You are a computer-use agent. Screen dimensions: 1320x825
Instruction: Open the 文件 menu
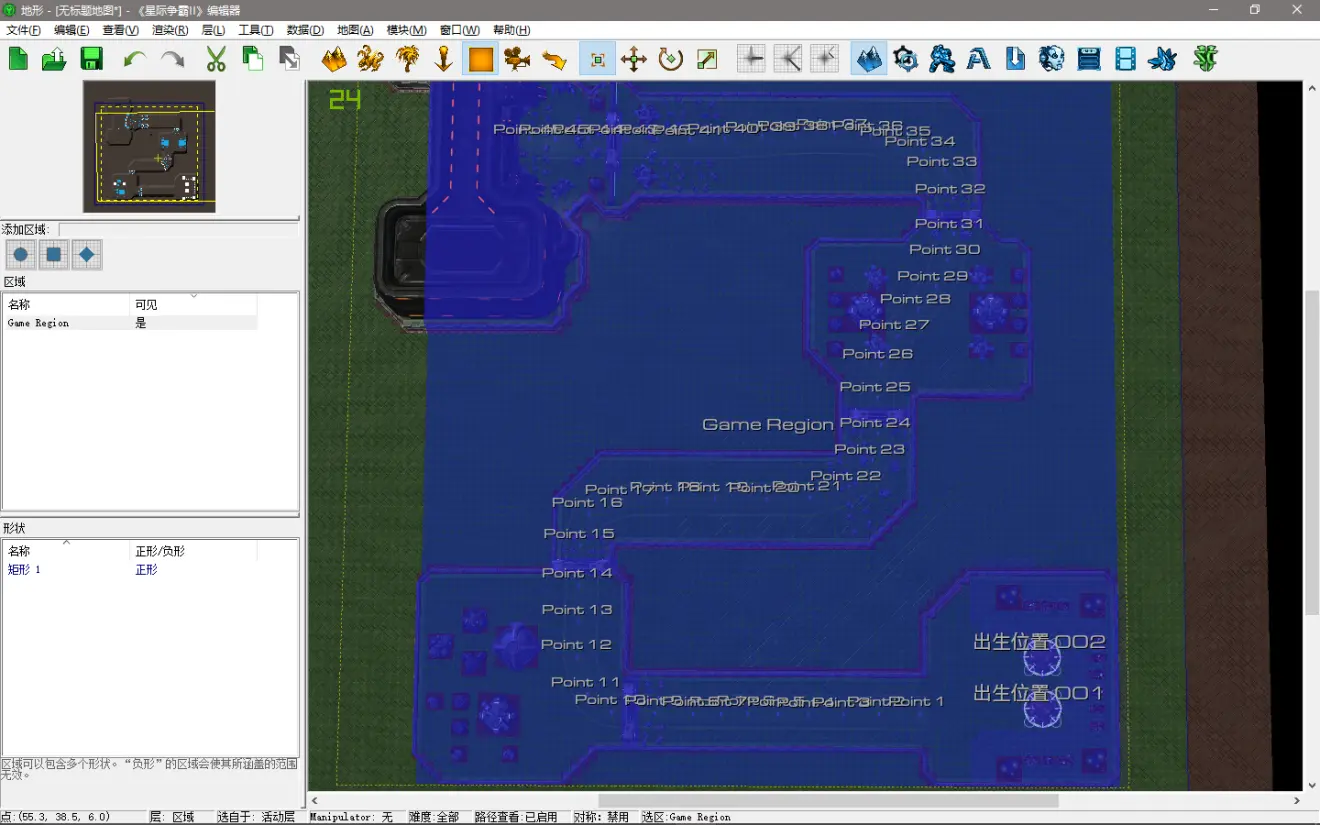click(x=23, y=30)
